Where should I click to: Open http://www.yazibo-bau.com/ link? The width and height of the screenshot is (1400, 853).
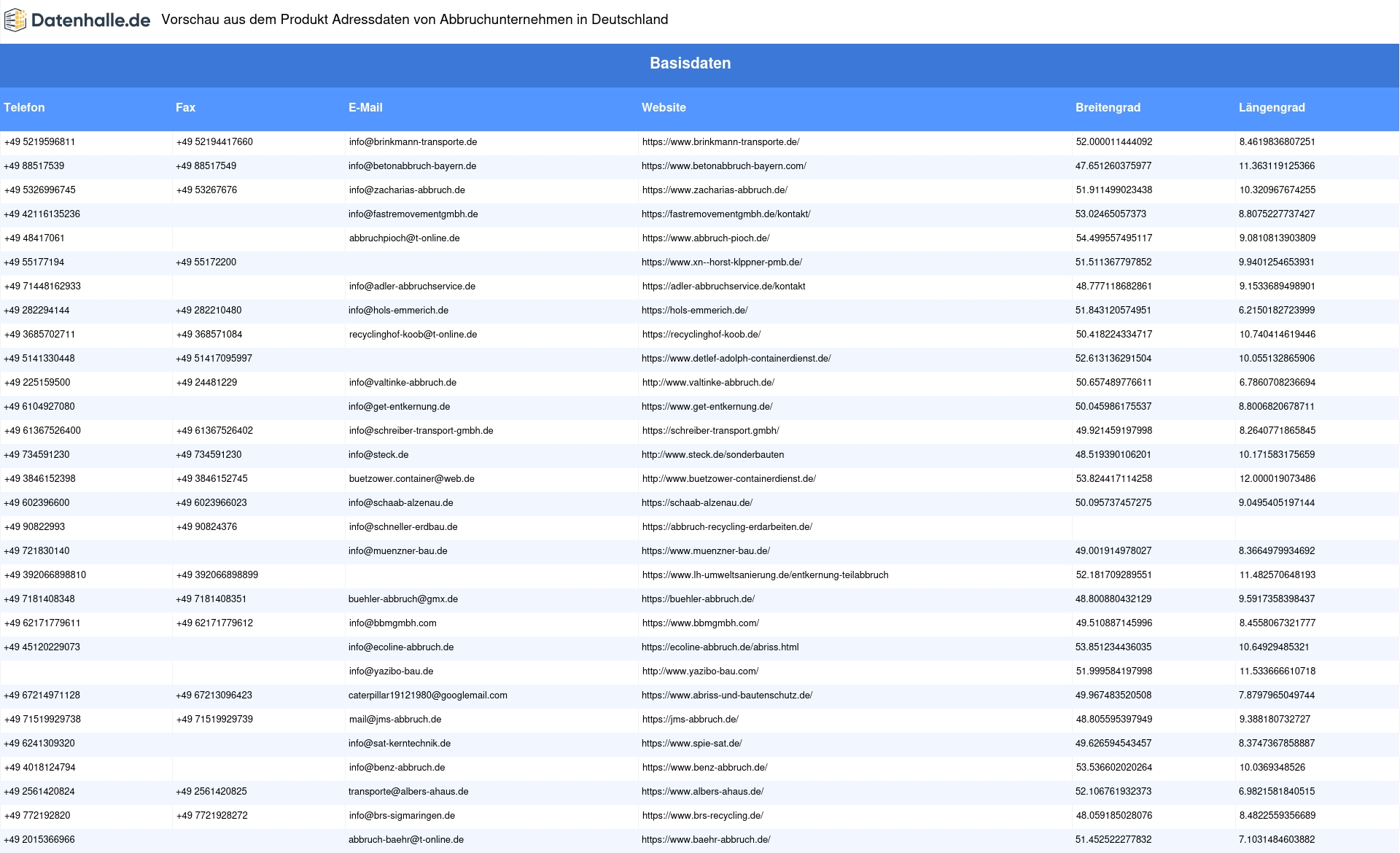700,671
